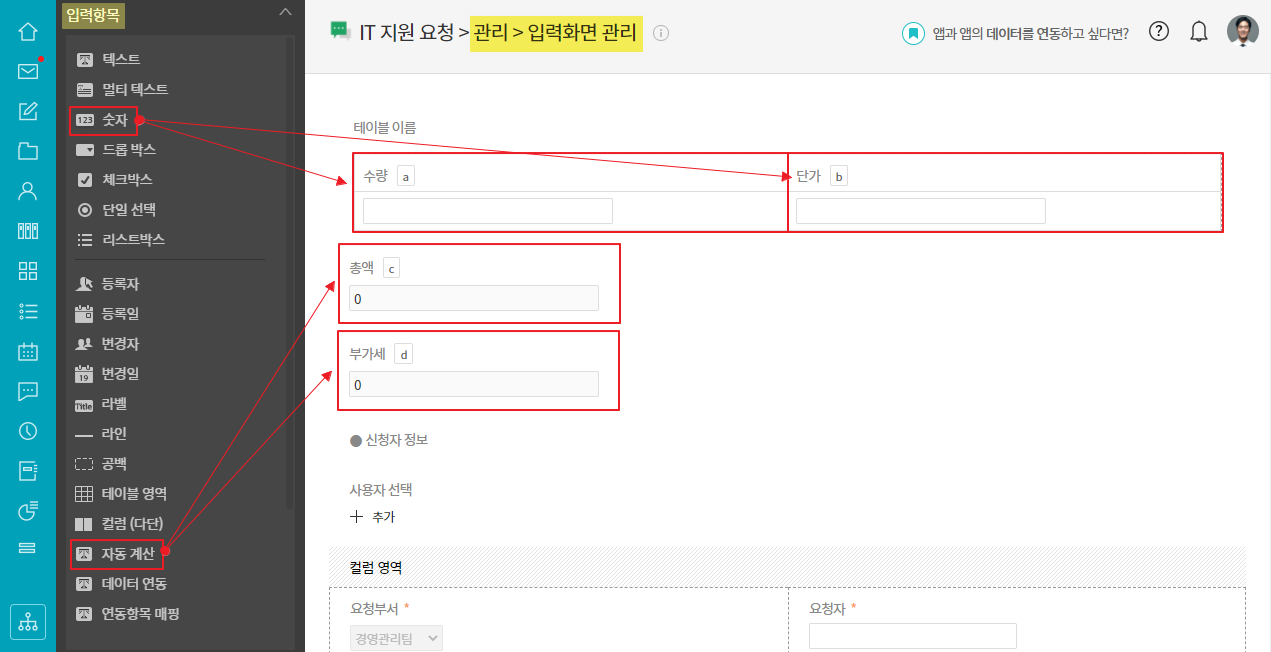Open the help question mark icon

coord(1159,31)
